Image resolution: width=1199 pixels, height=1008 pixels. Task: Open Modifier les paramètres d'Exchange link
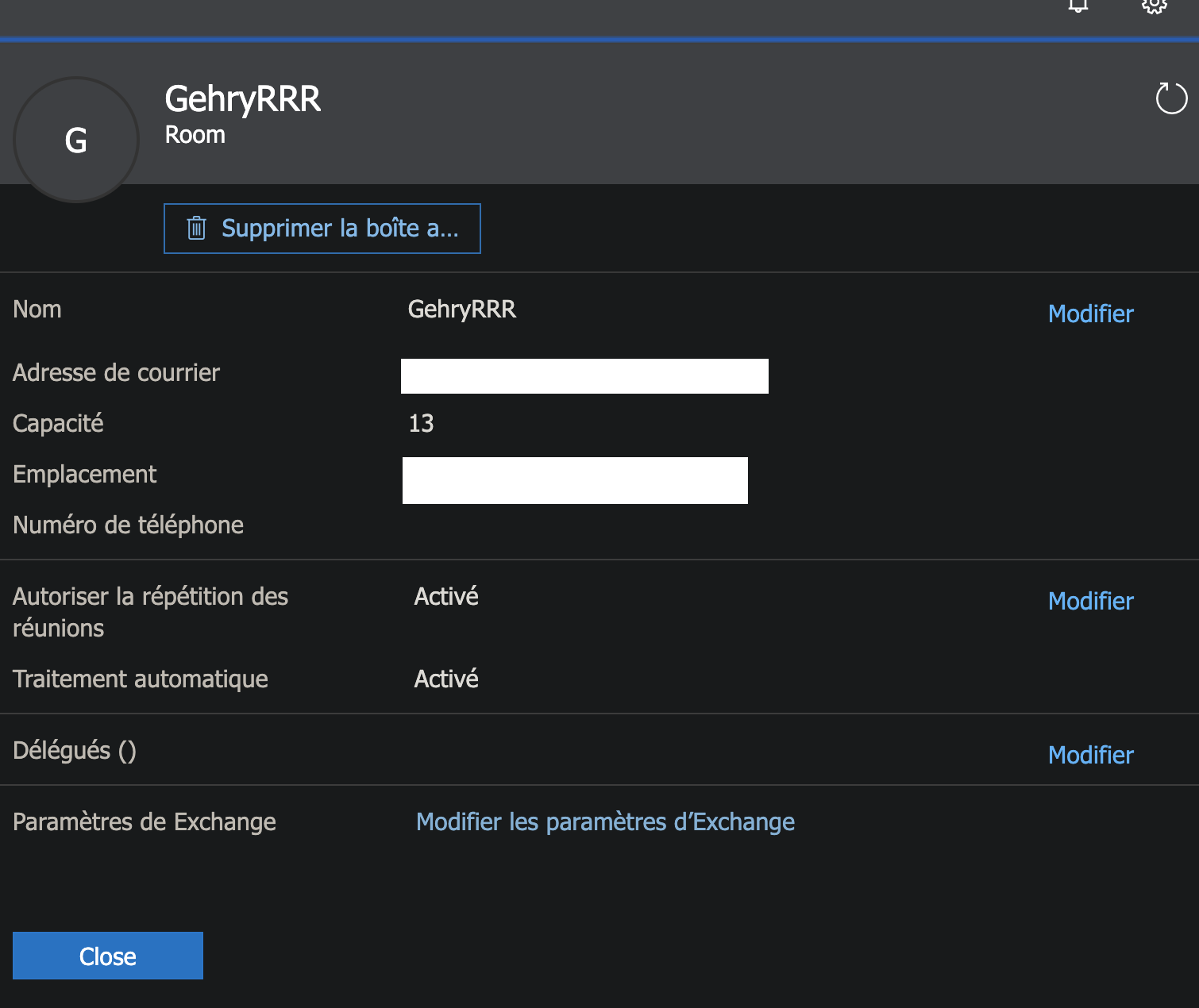click(x=606, y=821)
